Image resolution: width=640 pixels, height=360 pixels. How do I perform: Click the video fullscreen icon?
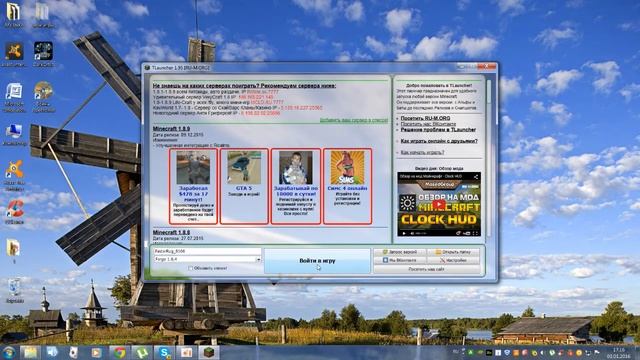pos(475,233)
